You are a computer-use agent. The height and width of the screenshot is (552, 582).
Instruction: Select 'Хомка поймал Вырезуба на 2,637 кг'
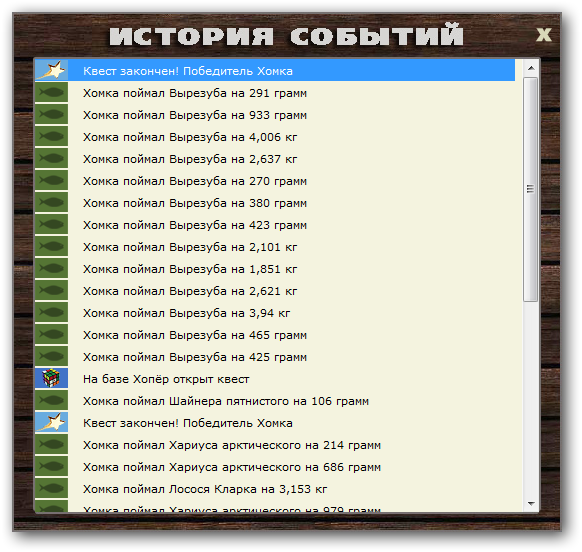pos(275,158)
